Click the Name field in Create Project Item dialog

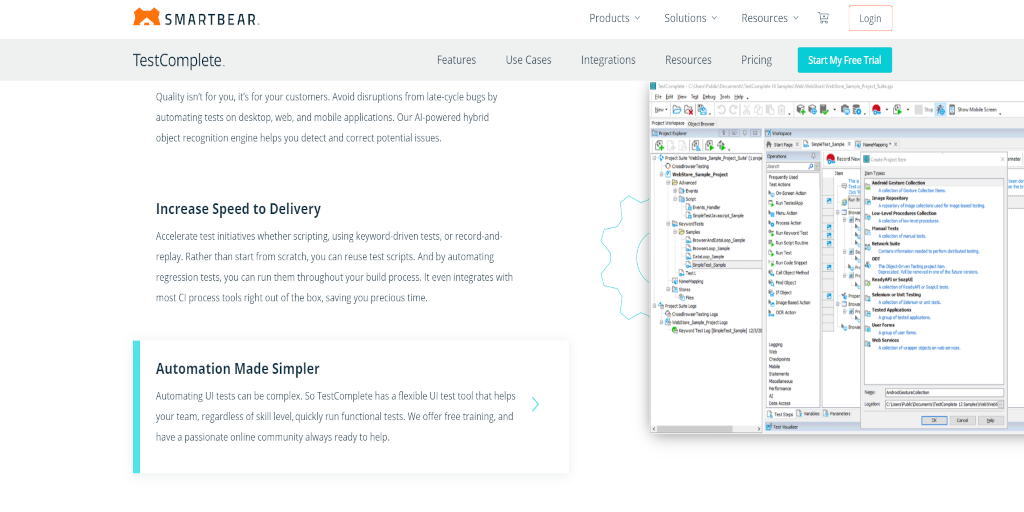tap(944, 392)
